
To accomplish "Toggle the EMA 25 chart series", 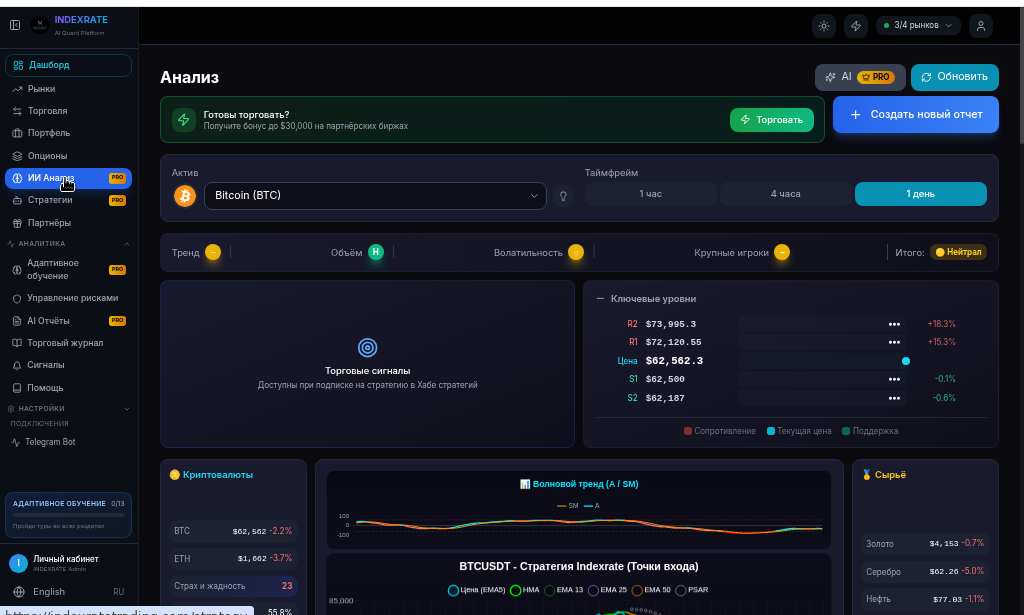I will (x=607, y=590).
